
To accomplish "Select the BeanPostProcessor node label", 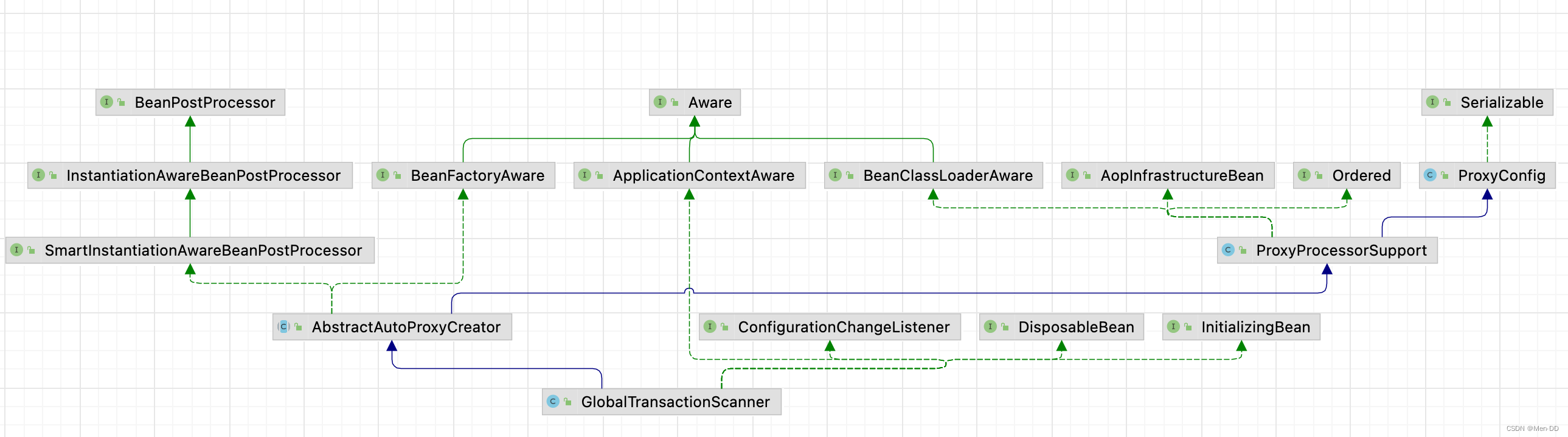I will [205, 102].
